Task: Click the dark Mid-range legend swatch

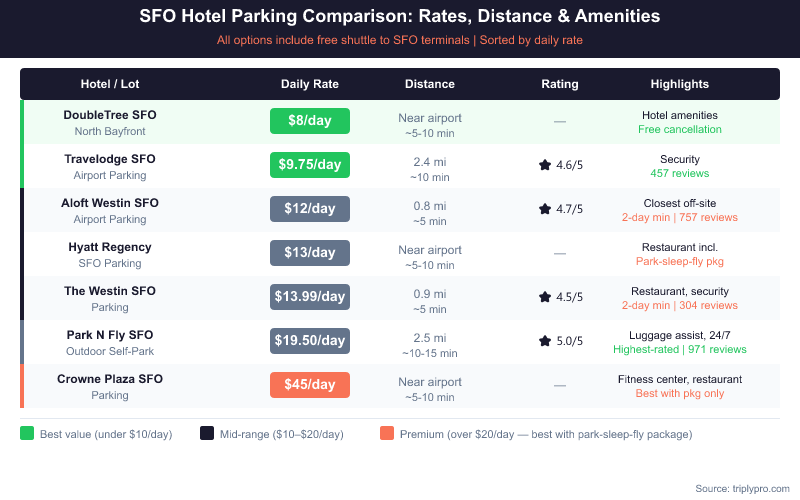Action: (x=207, y=433)
